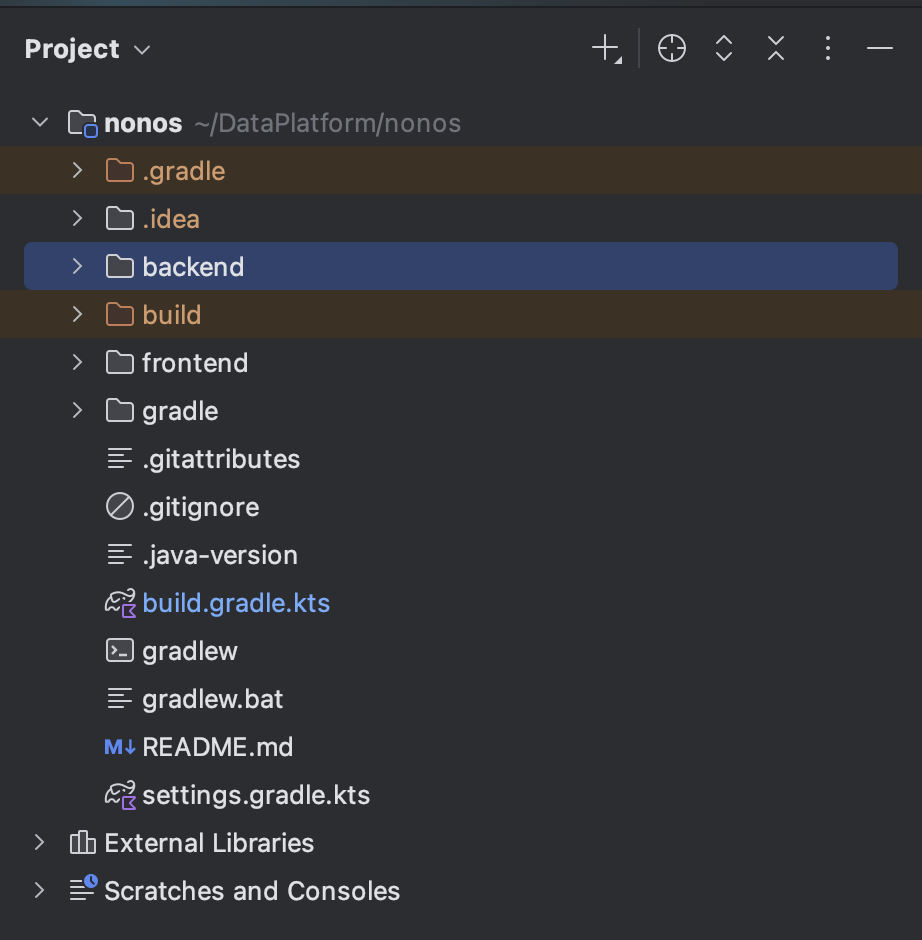Click the Markdown icon beside README.md
The image size is (922, 940).
tap(120, 747)
